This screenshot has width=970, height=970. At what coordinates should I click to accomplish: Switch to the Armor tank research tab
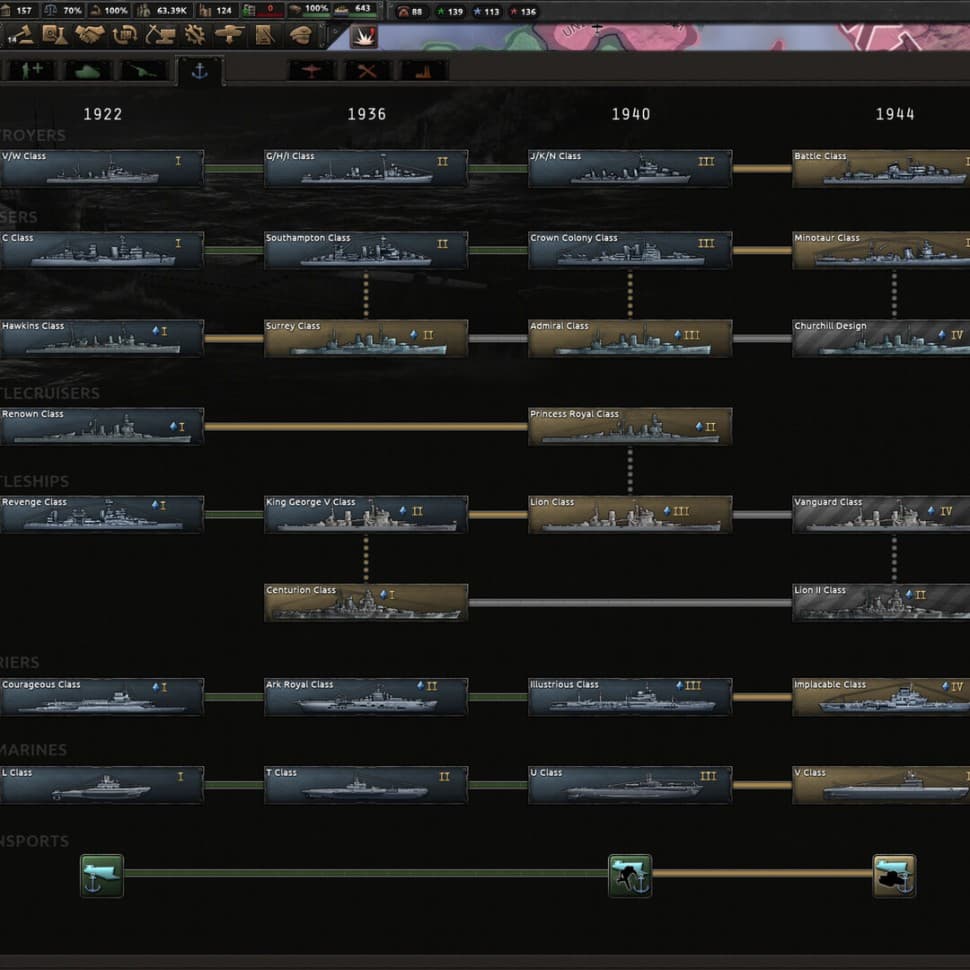pos(87,71)
